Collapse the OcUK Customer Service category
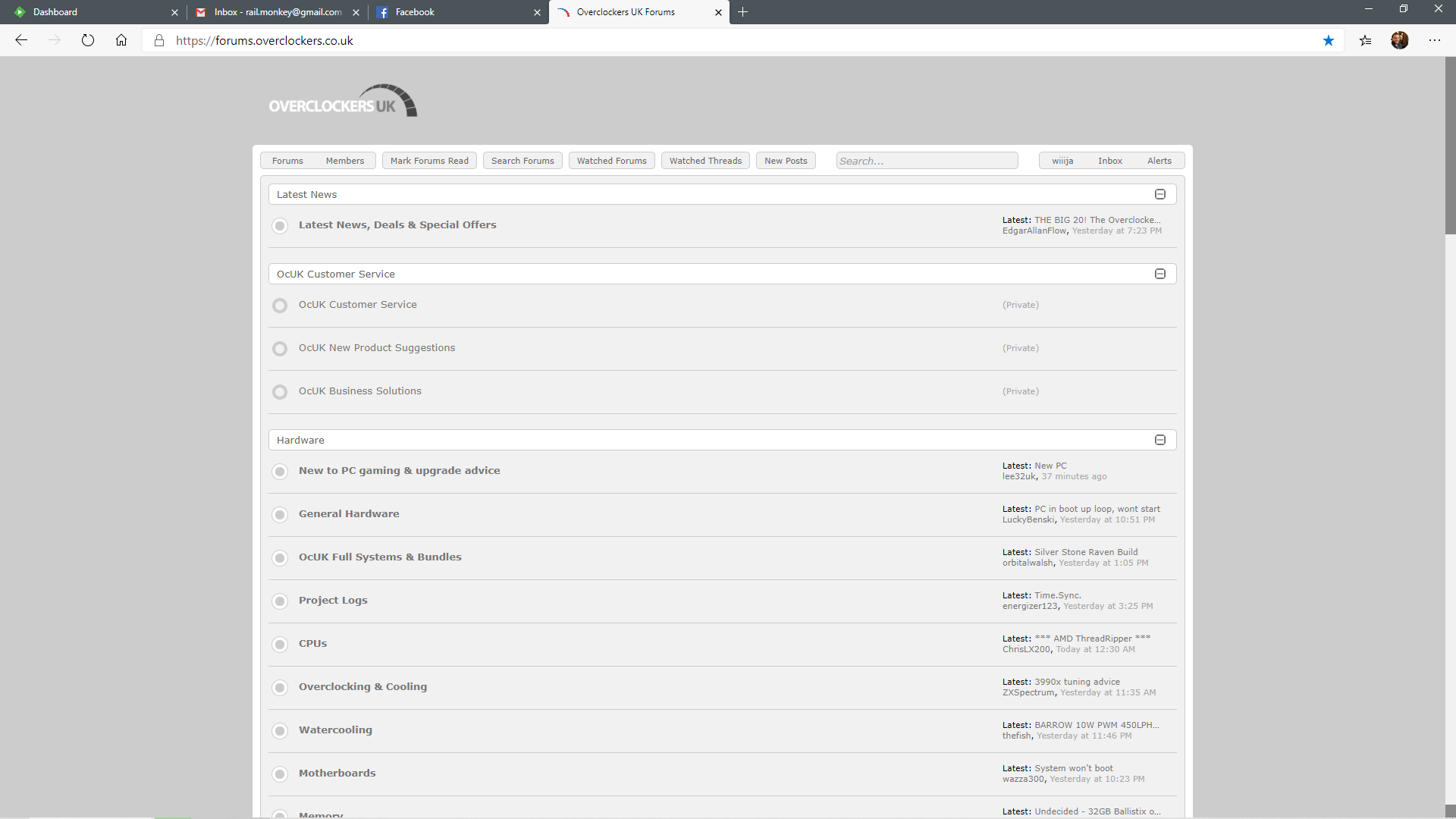 (1160, 275)
